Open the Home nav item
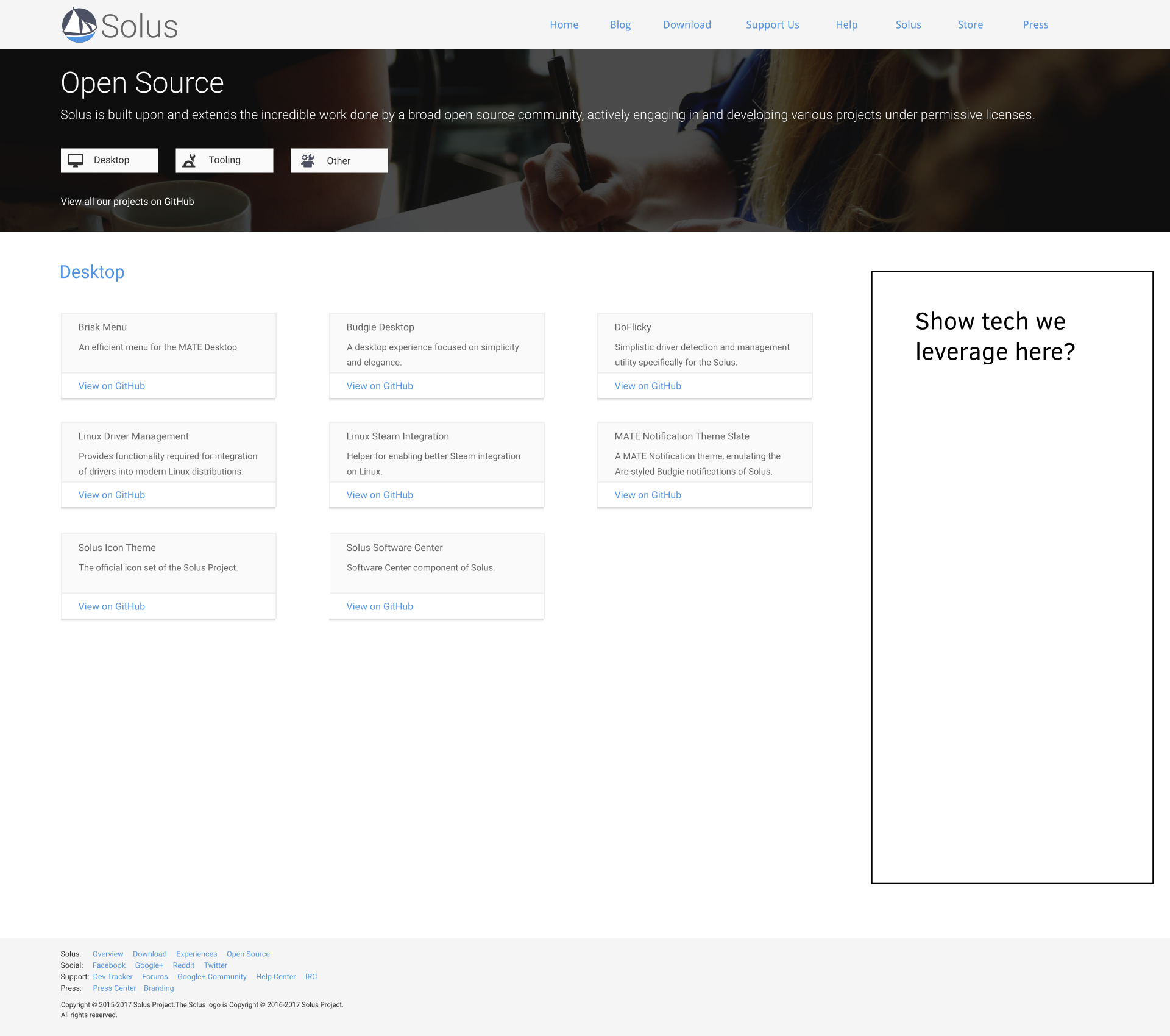The width and height of the screenshot is (1170, 1036). coord(564,25)
